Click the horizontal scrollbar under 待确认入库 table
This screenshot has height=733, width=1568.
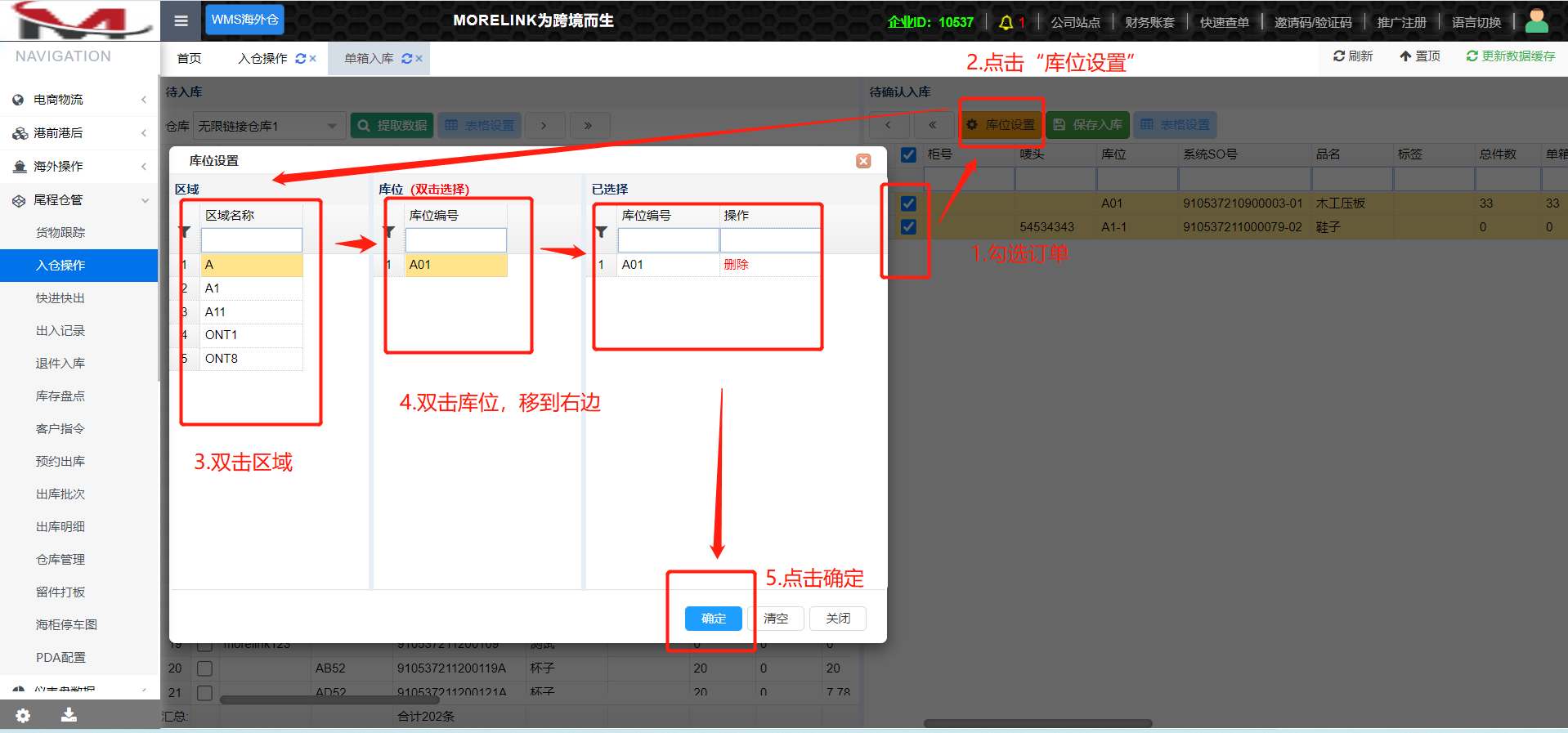[1038, 723]
